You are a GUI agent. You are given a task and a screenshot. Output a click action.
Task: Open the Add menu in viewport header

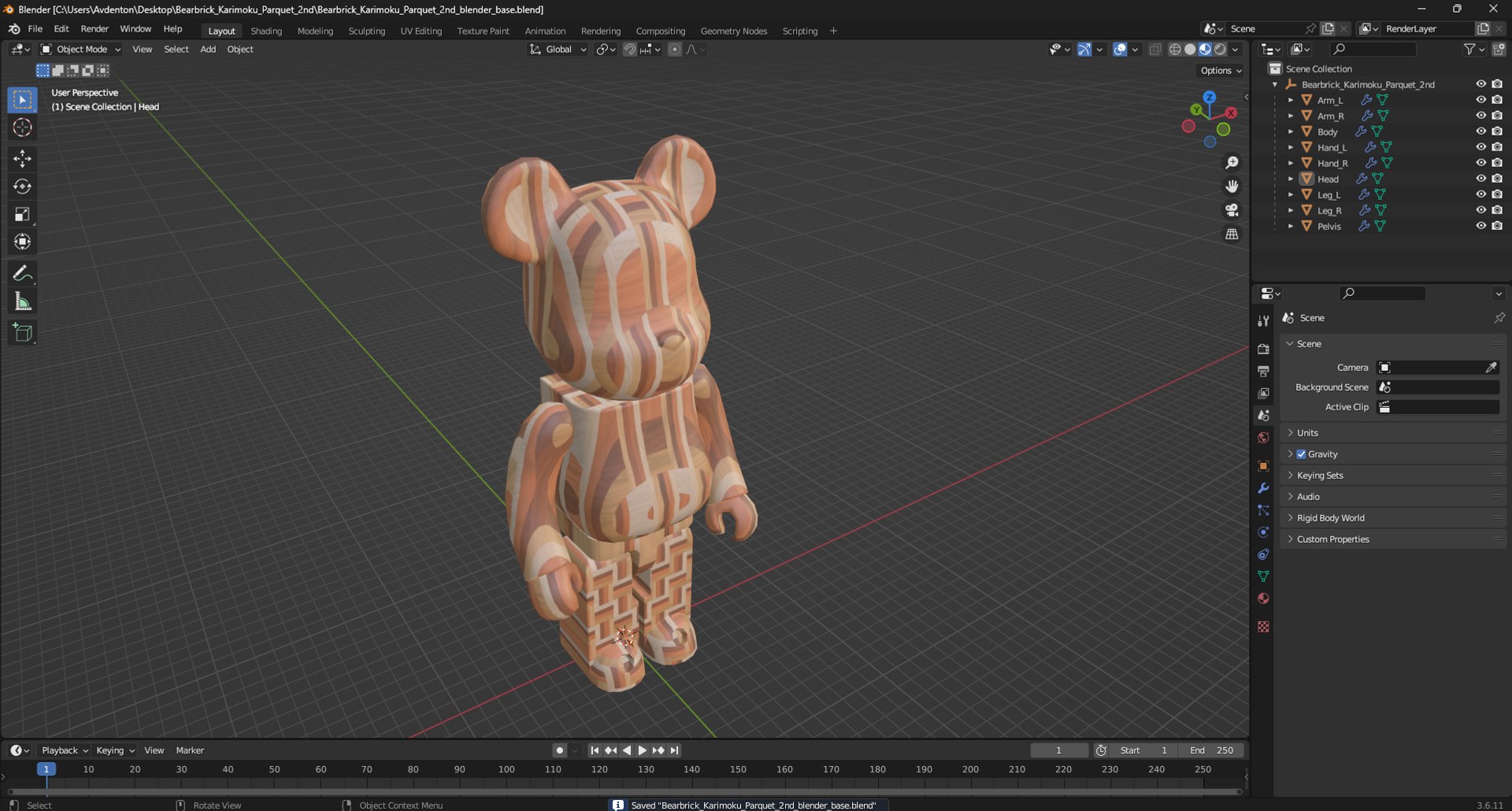pyautogui.click(x=208, y=50)
